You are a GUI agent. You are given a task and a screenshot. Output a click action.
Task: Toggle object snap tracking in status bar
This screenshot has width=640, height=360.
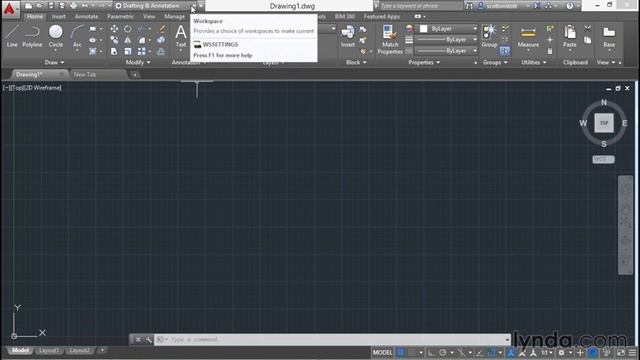pyautogui.click(x=480, y=353)
